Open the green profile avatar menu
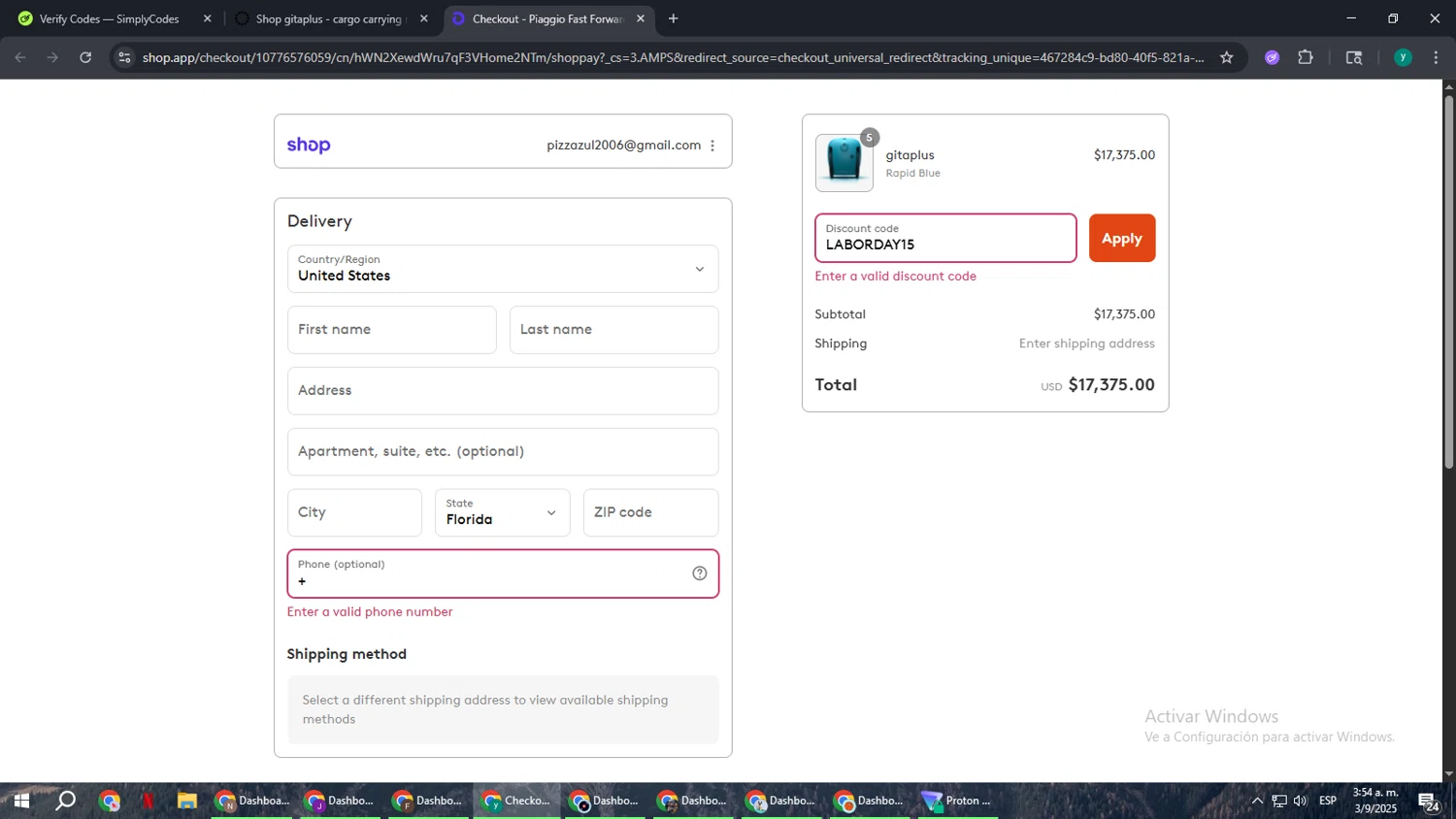The height and width of the screenshot is (819, 1456). pos(1403,57)
